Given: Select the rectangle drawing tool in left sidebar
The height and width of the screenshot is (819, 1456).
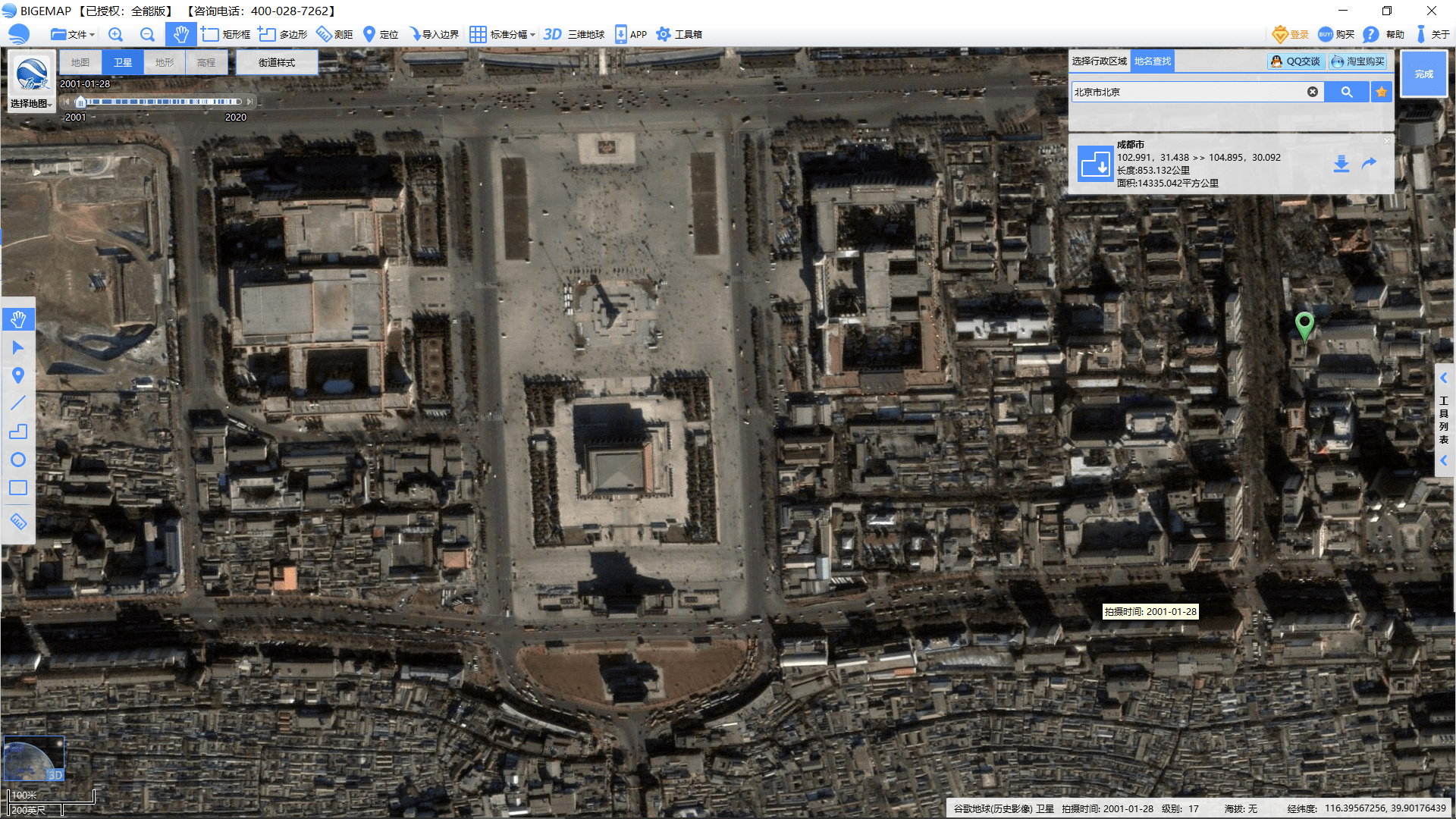Looking at the screenshot, I should [x=18, y=488].
